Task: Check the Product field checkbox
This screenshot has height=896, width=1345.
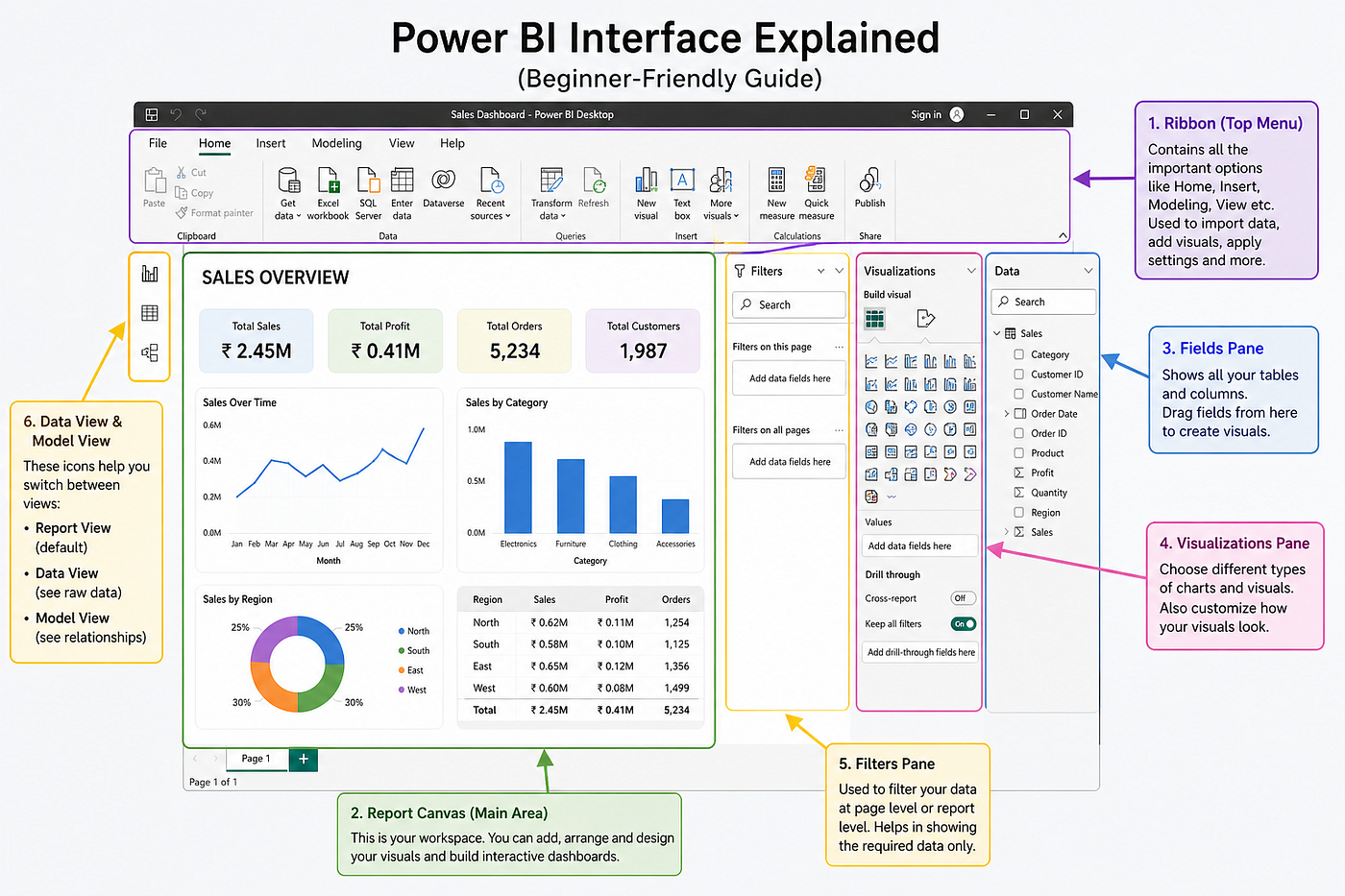Action: click(x=1018, y=453)
